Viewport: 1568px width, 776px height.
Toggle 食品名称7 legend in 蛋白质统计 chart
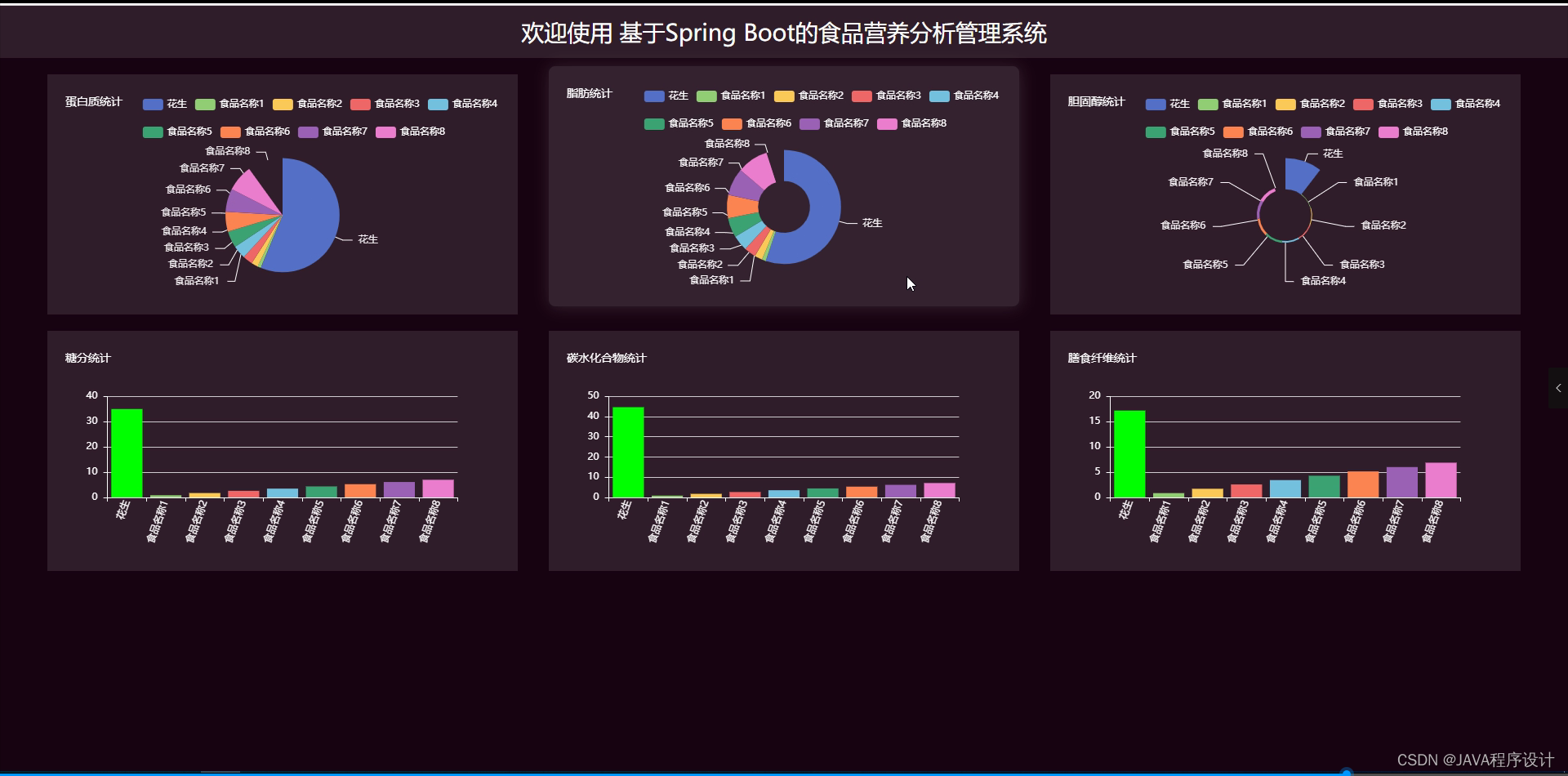coord(332,132)
